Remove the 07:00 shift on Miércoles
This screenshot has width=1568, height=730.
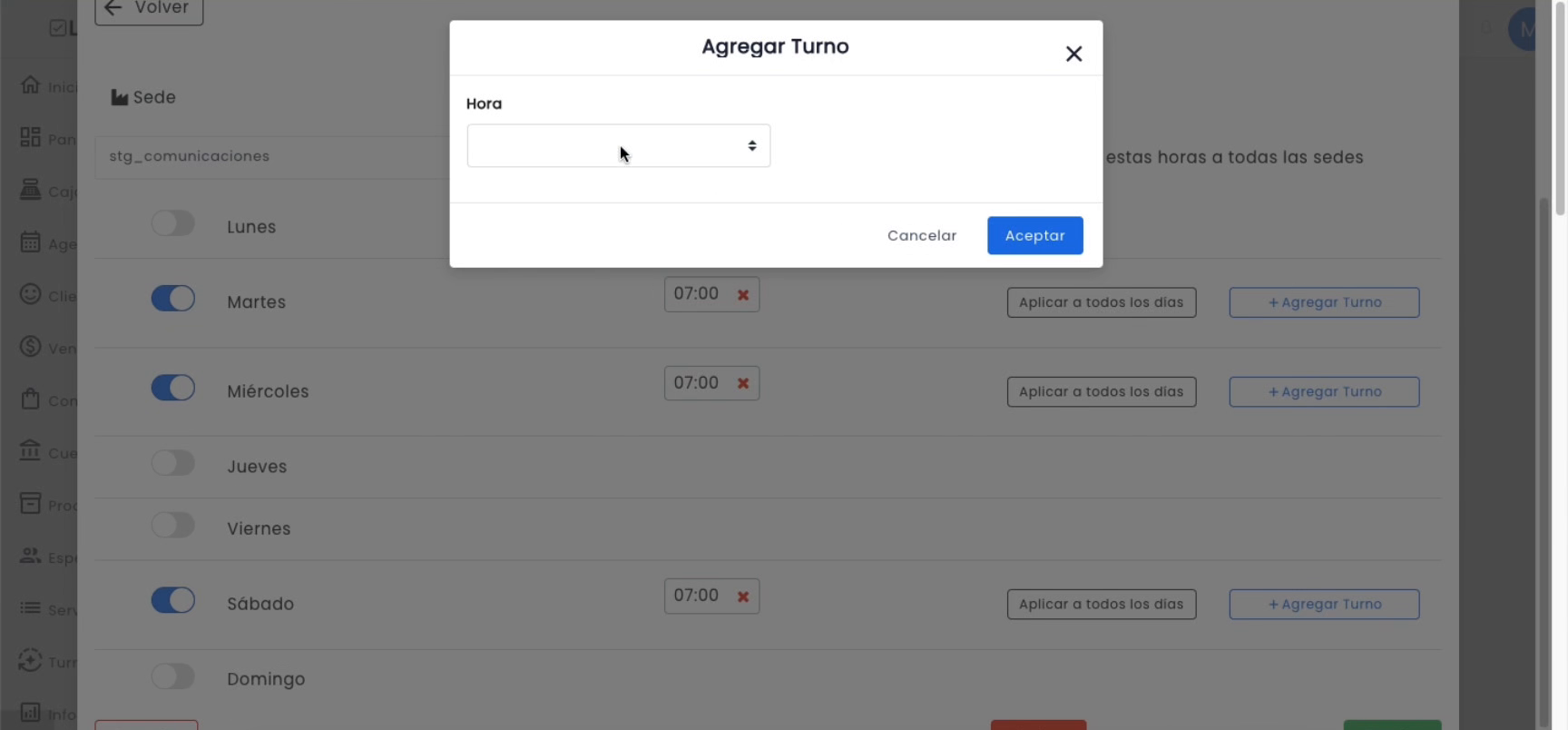[x=743, y=383]
